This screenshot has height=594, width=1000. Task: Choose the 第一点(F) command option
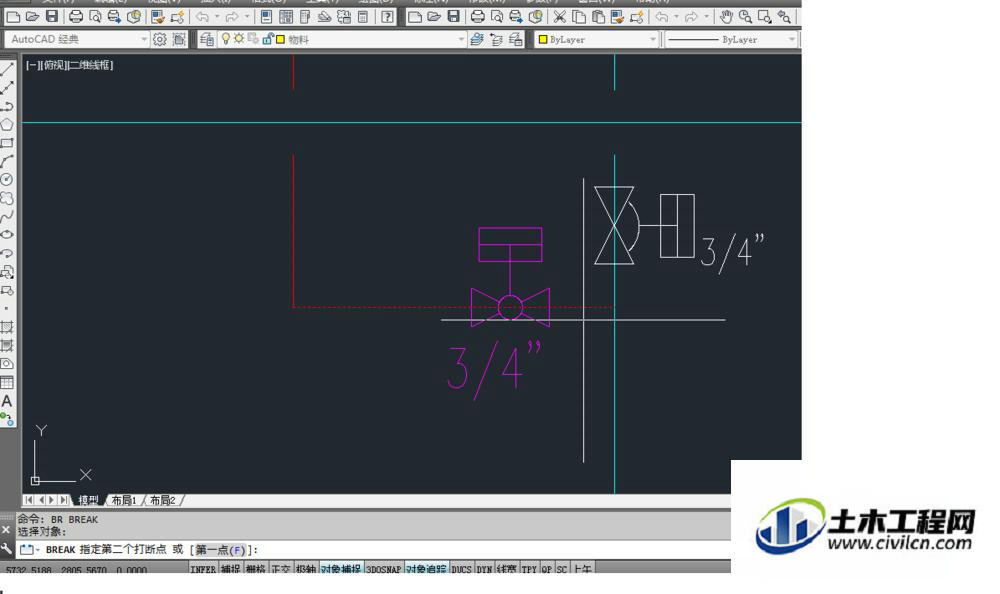pyautogui.click(x=220, y=549)
